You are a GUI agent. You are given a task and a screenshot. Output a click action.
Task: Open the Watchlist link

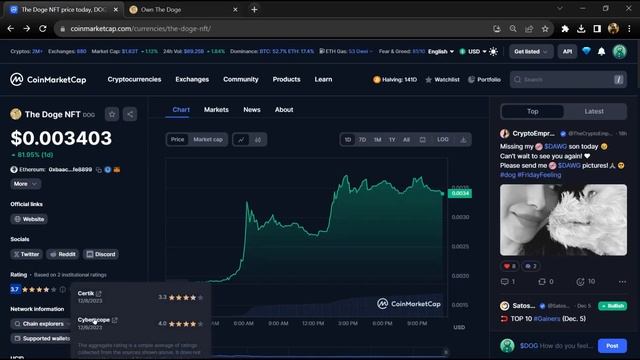tap(442, 80)
